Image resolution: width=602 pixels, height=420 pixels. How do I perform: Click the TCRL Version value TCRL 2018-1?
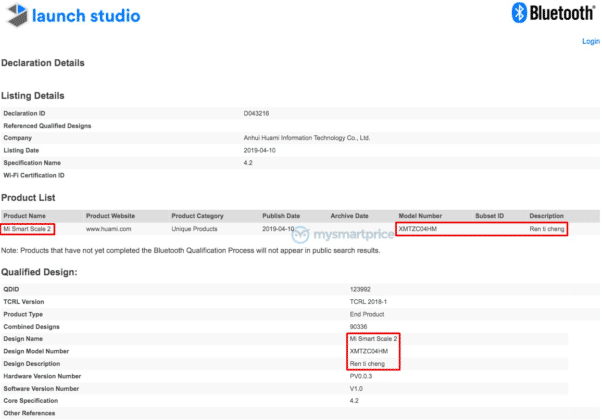(368, 302)
